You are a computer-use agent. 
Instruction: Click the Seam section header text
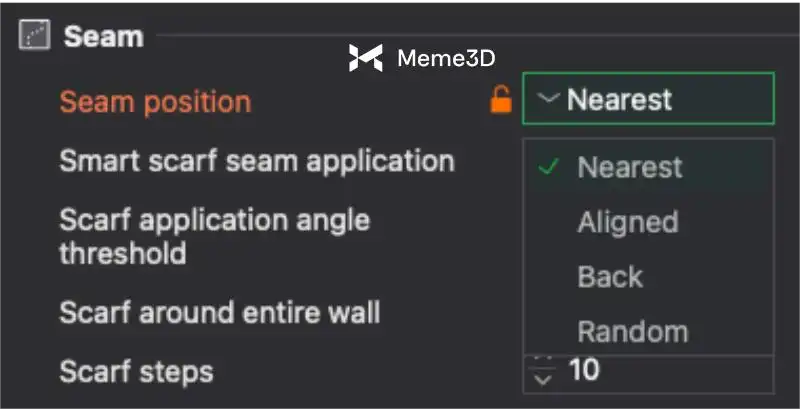coord(103,37)
